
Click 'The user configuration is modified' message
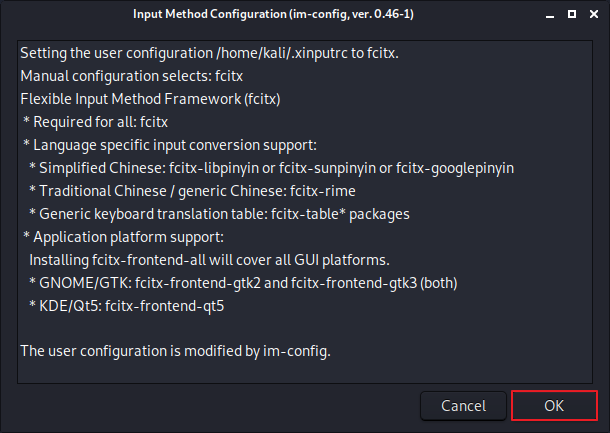click(175, 351)
